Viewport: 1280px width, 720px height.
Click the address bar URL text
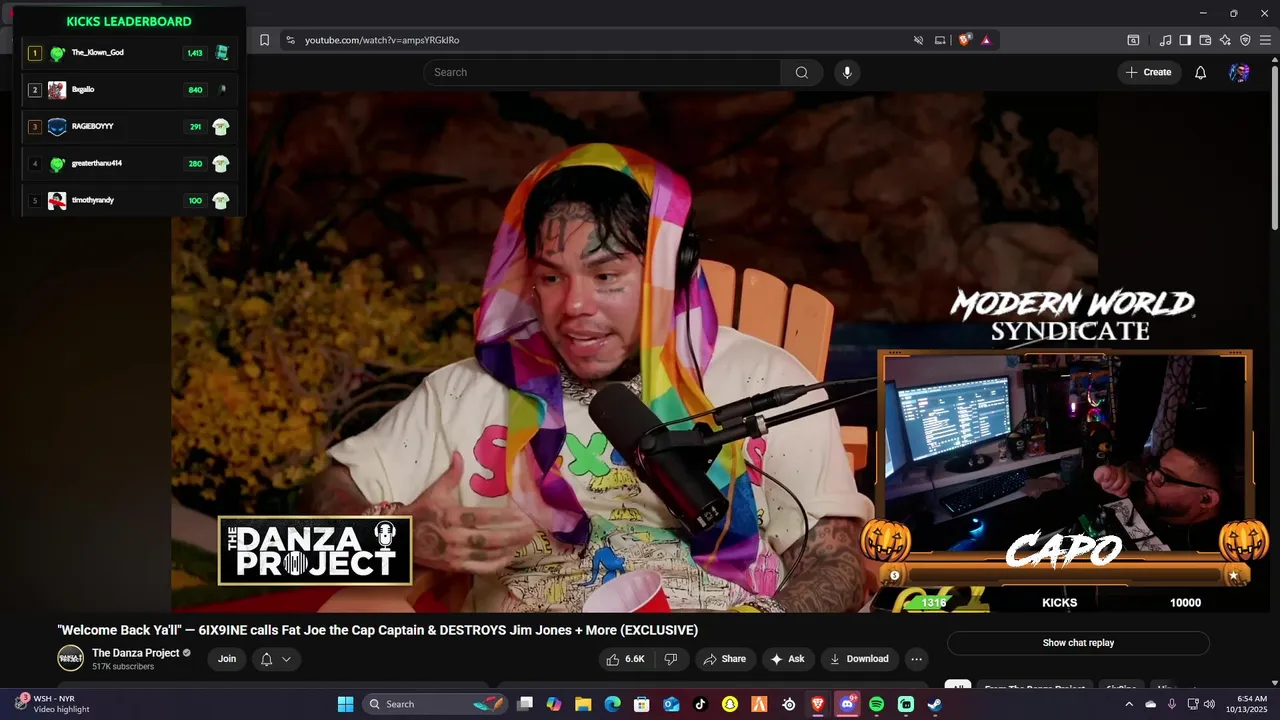coord(382,40)
